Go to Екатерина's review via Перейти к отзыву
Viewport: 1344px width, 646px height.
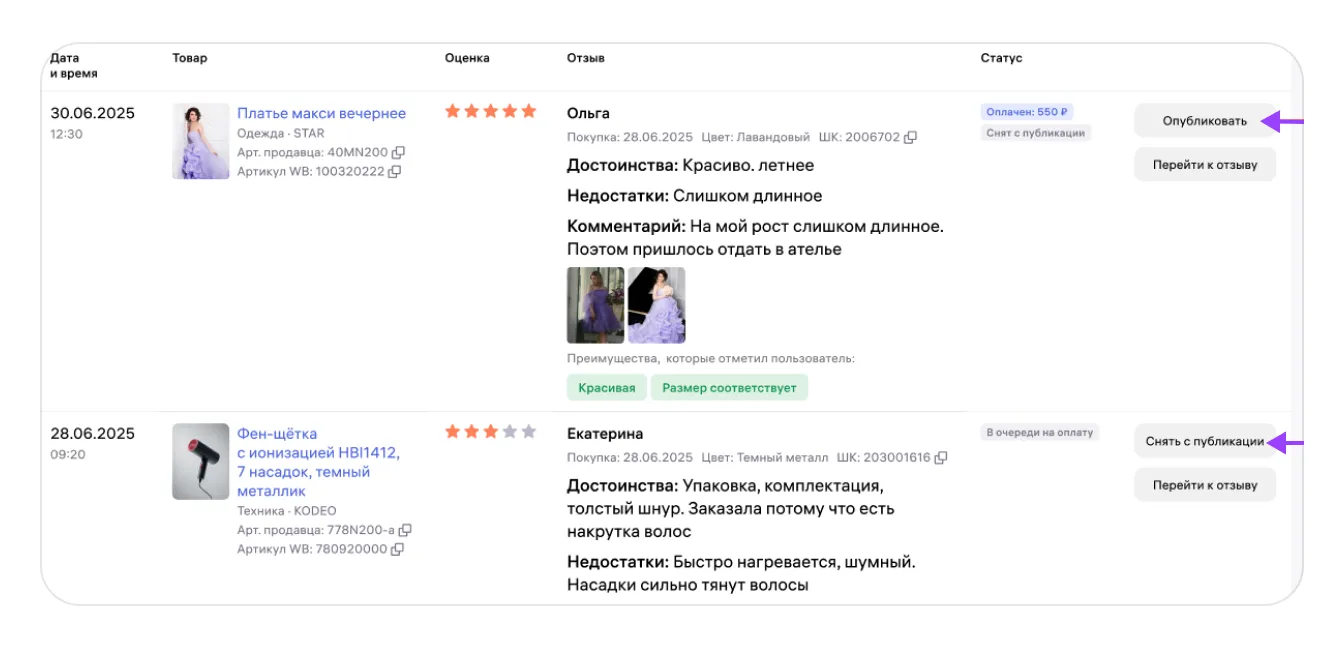pos(1204,485)
